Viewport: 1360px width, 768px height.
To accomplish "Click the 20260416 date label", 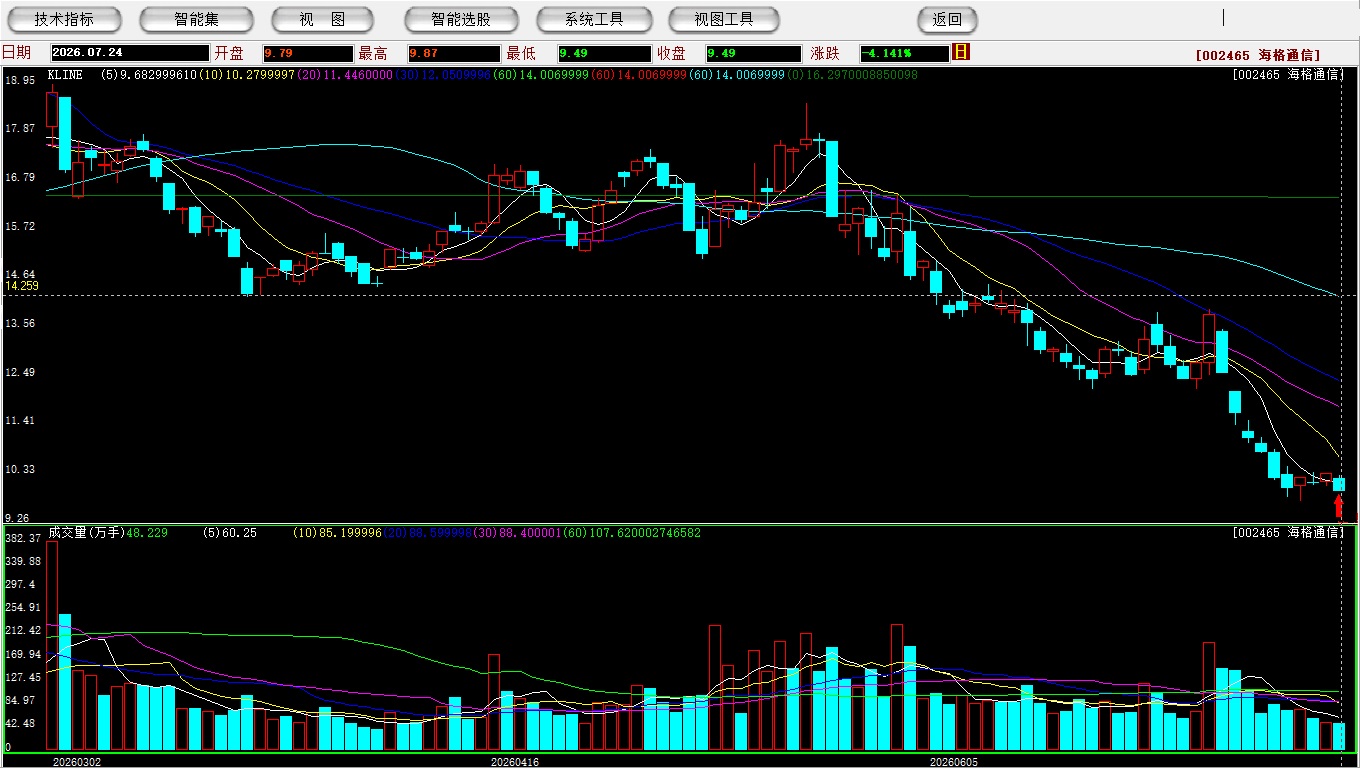I will [515, 761].
